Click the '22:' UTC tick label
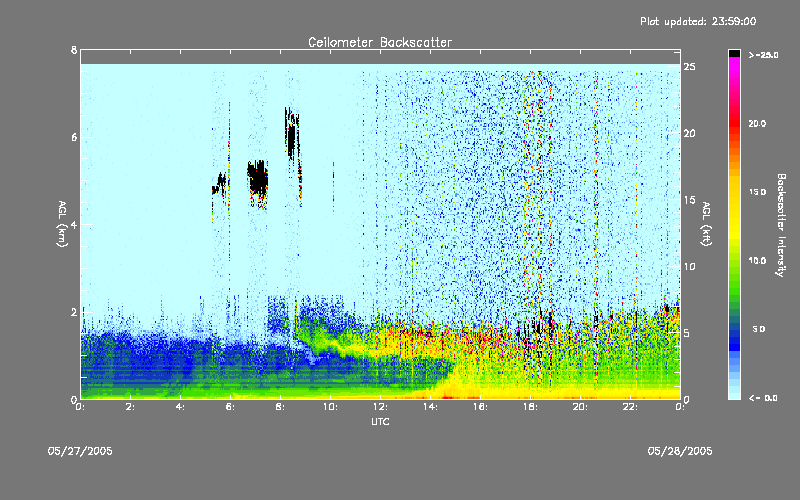 (x=631, y=407)
